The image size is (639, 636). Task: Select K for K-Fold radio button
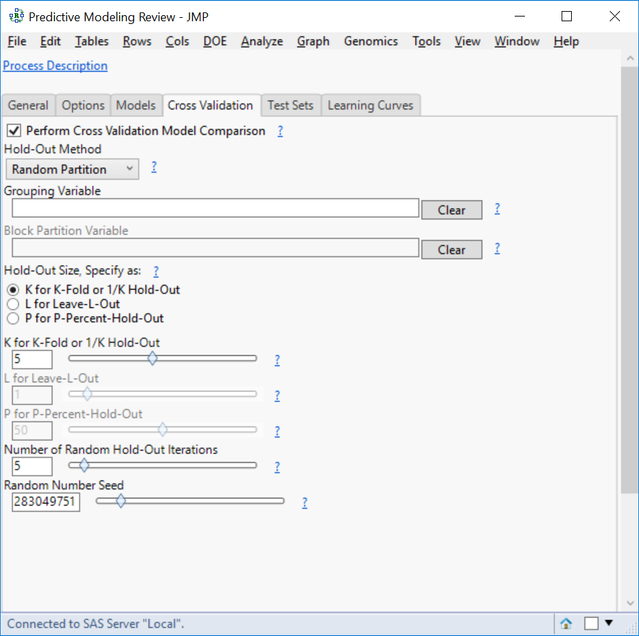click(x=13, y=290)
